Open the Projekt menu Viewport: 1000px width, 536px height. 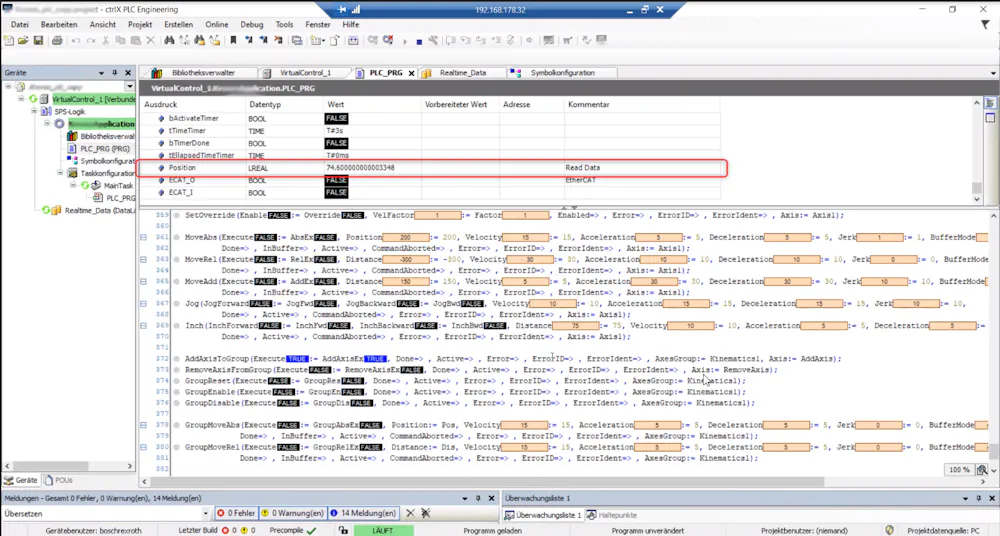coord(140,24)
